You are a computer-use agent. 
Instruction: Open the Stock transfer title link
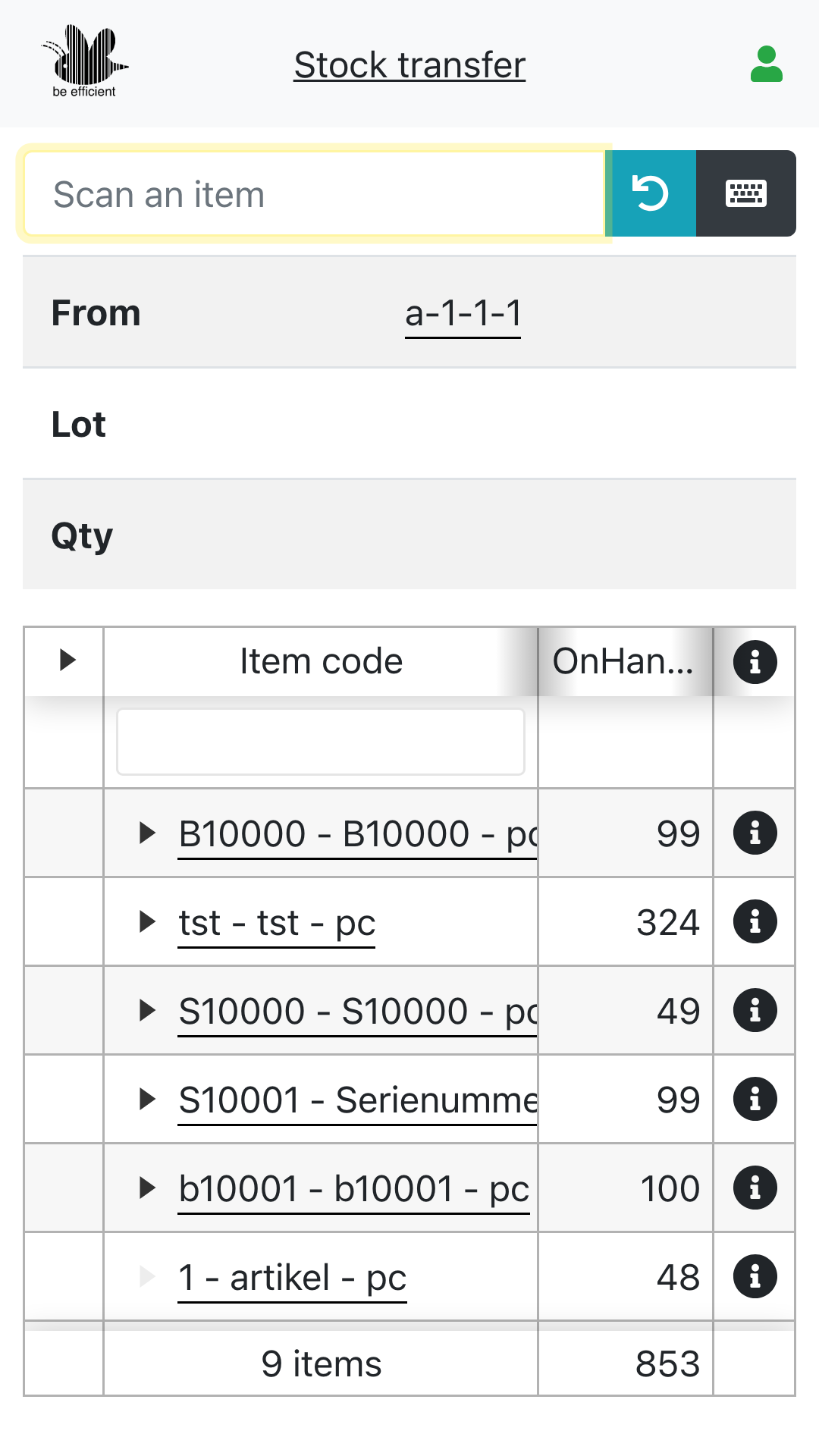click(x=409, y=65)
